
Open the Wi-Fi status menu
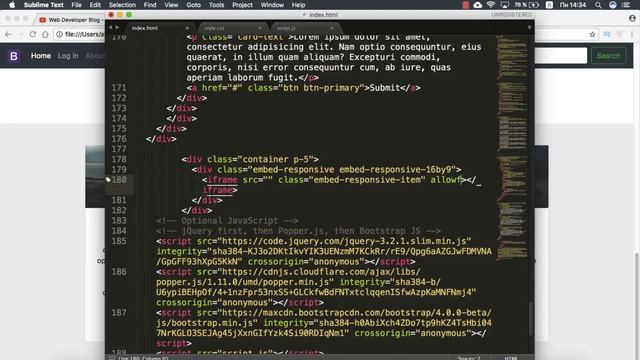[491, 5]
